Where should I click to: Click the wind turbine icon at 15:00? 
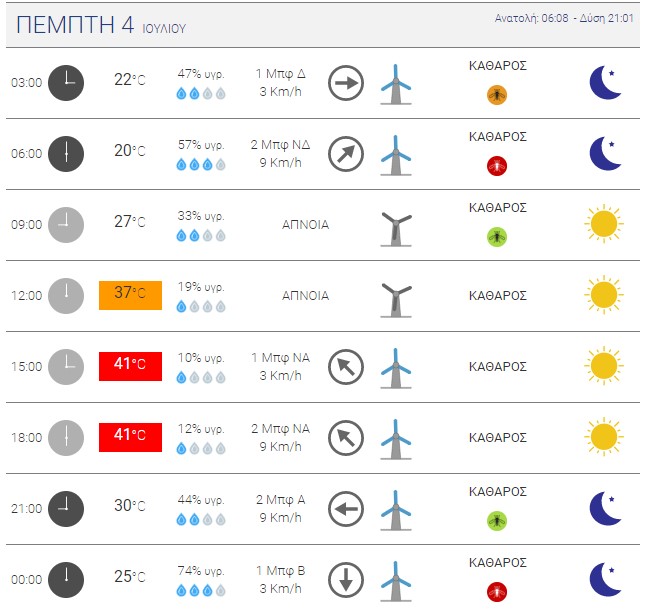397,367
